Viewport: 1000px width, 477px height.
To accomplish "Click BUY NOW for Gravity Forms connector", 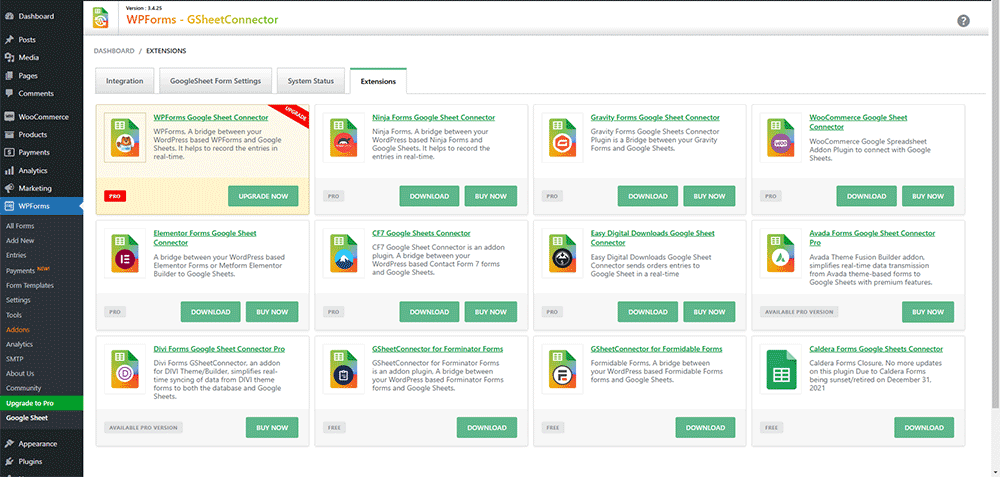I will pos(709,196).
